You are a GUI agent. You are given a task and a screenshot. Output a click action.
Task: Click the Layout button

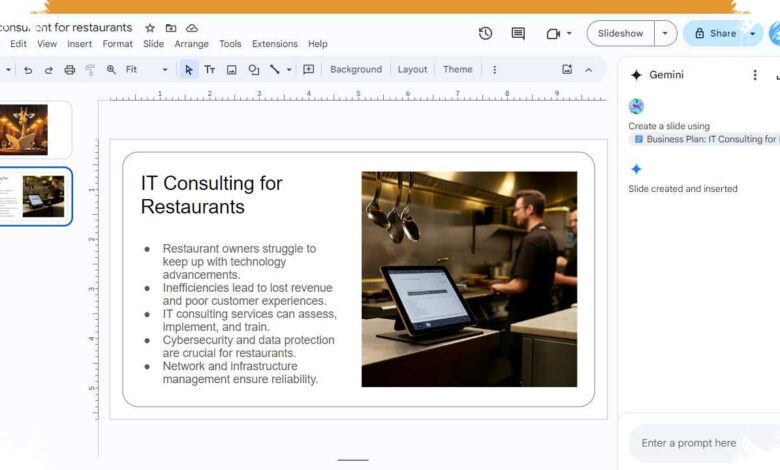coord(412,70)
